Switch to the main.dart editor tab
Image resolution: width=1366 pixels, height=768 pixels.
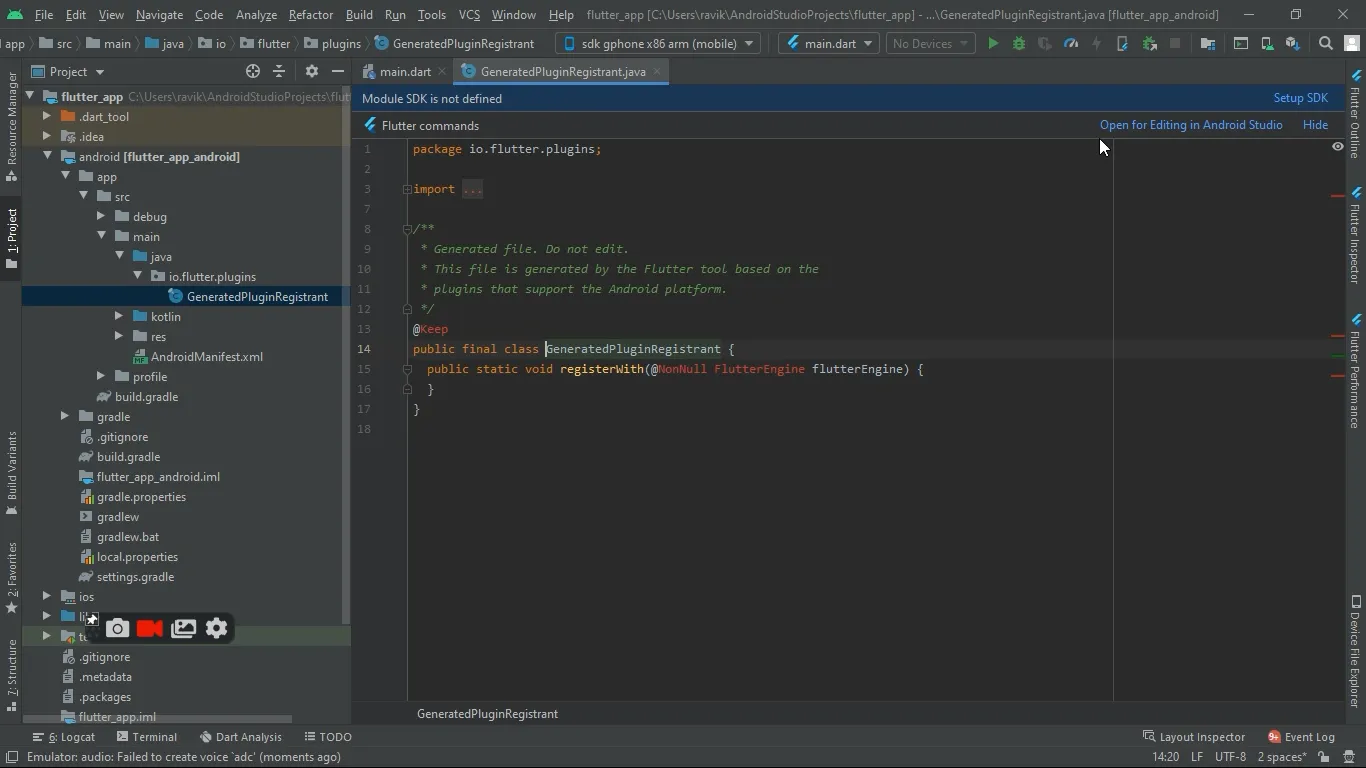point(402,72)
